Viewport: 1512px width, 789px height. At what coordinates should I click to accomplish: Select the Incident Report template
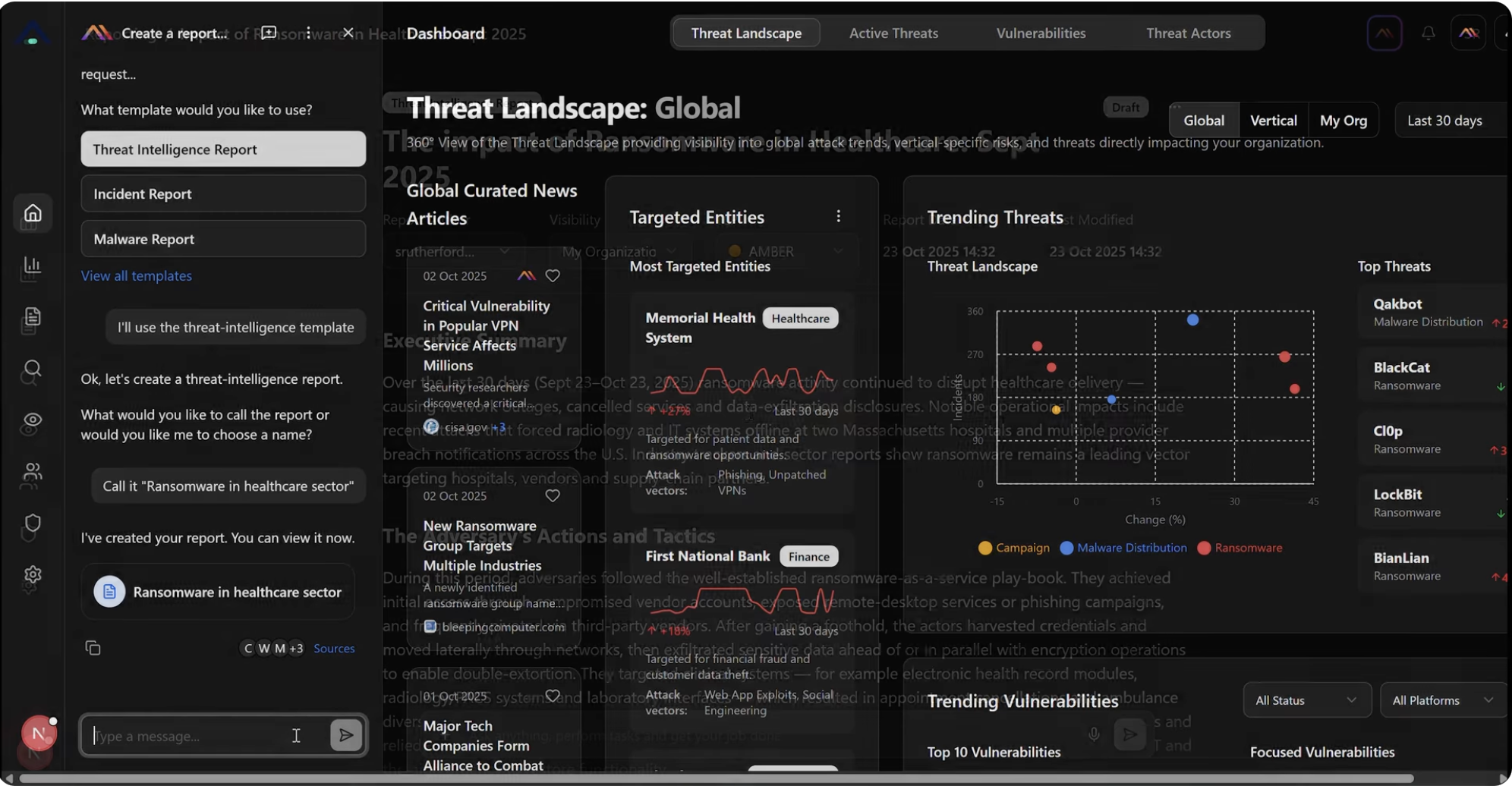[223, 194]
